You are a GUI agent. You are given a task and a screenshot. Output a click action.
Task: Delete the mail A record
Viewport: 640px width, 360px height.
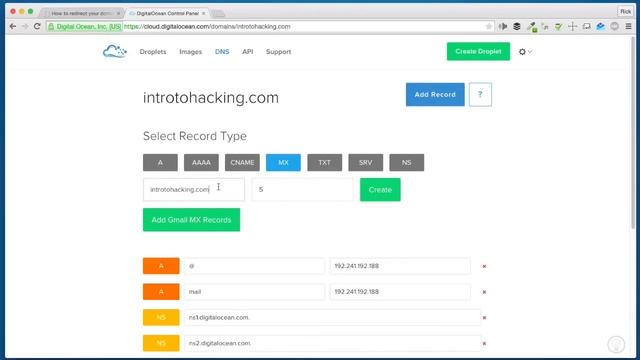click(484, 292)
